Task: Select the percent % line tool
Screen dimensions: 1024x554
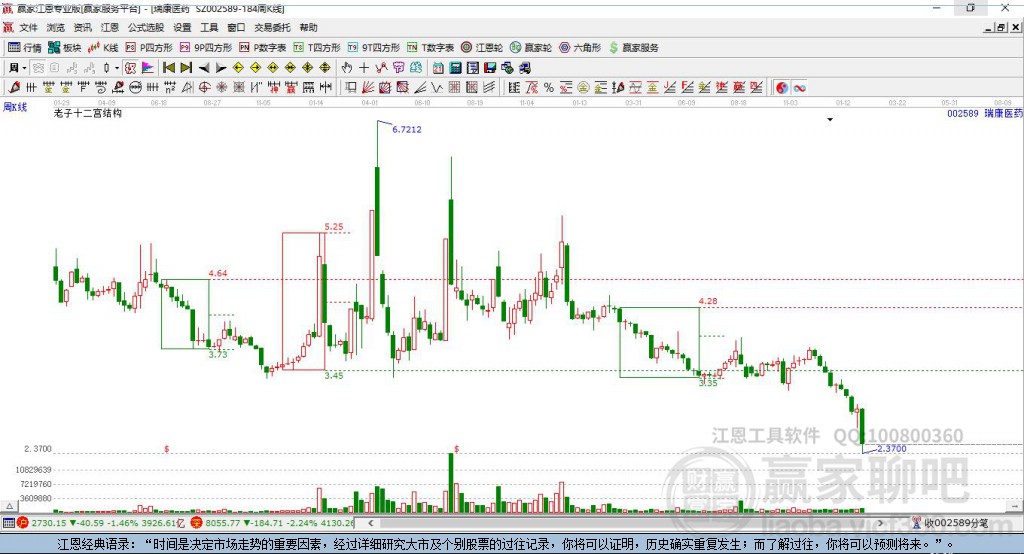Action: coord(549,88)
